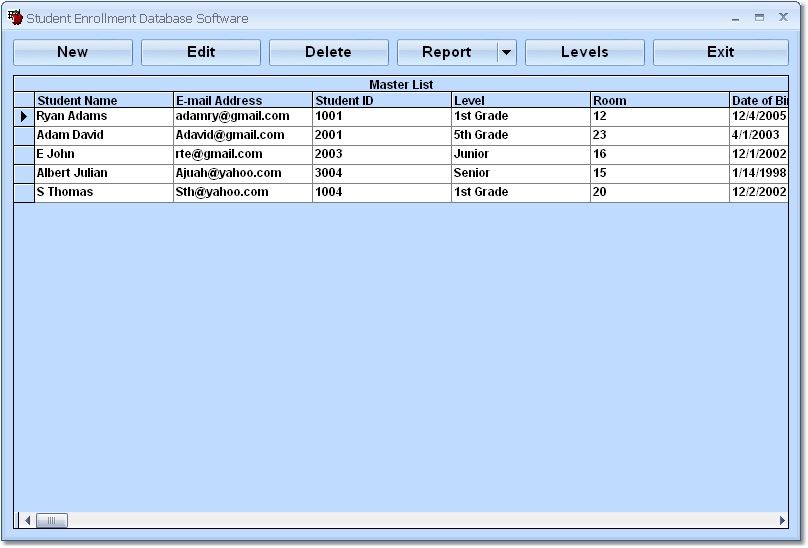
Task: Close the Student Enrollment window
Action: [783, 17]
